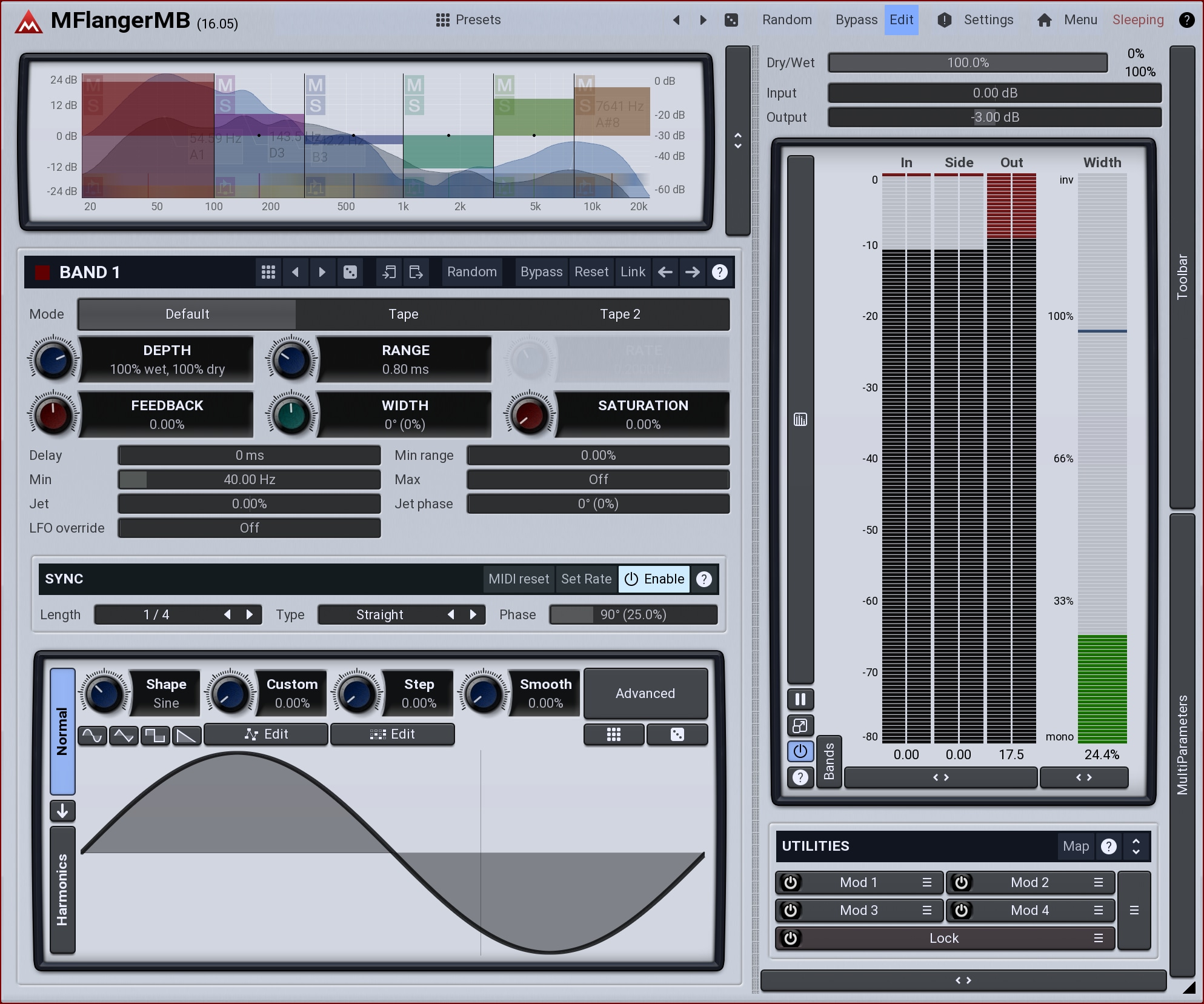Select Default mode tab

pos(187,314)
